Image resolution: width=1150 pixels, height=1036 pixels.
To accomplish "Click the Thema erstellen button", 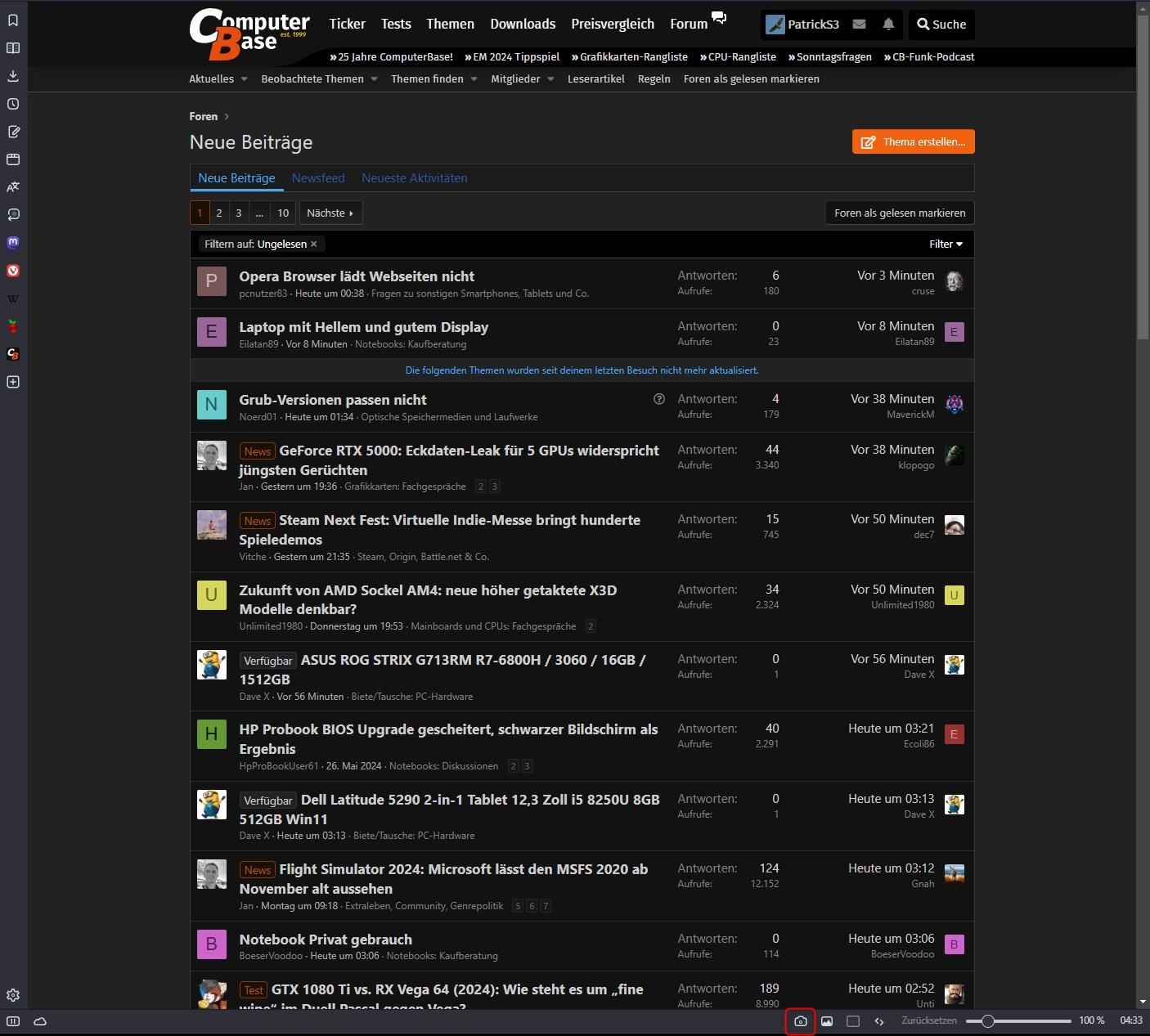I will point(913,141).
